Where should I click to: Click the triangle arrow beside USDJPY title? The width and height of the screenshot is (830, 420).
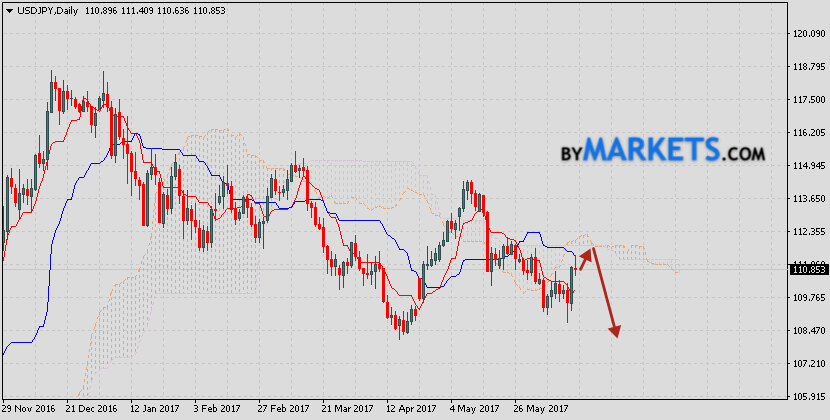(x=9, y=9)
